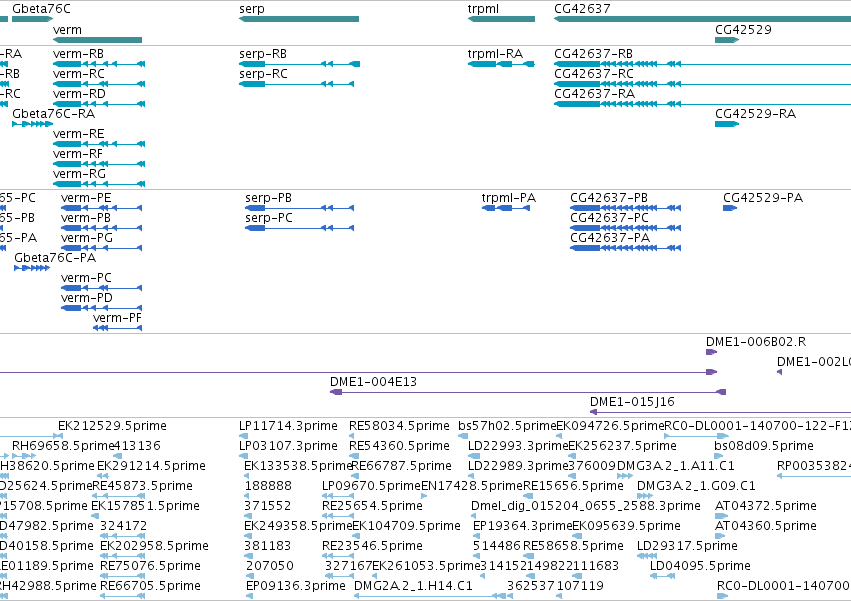Click protein verm-PB
Viewport: 851px width, 601px height.
click(x=86, y=218)
